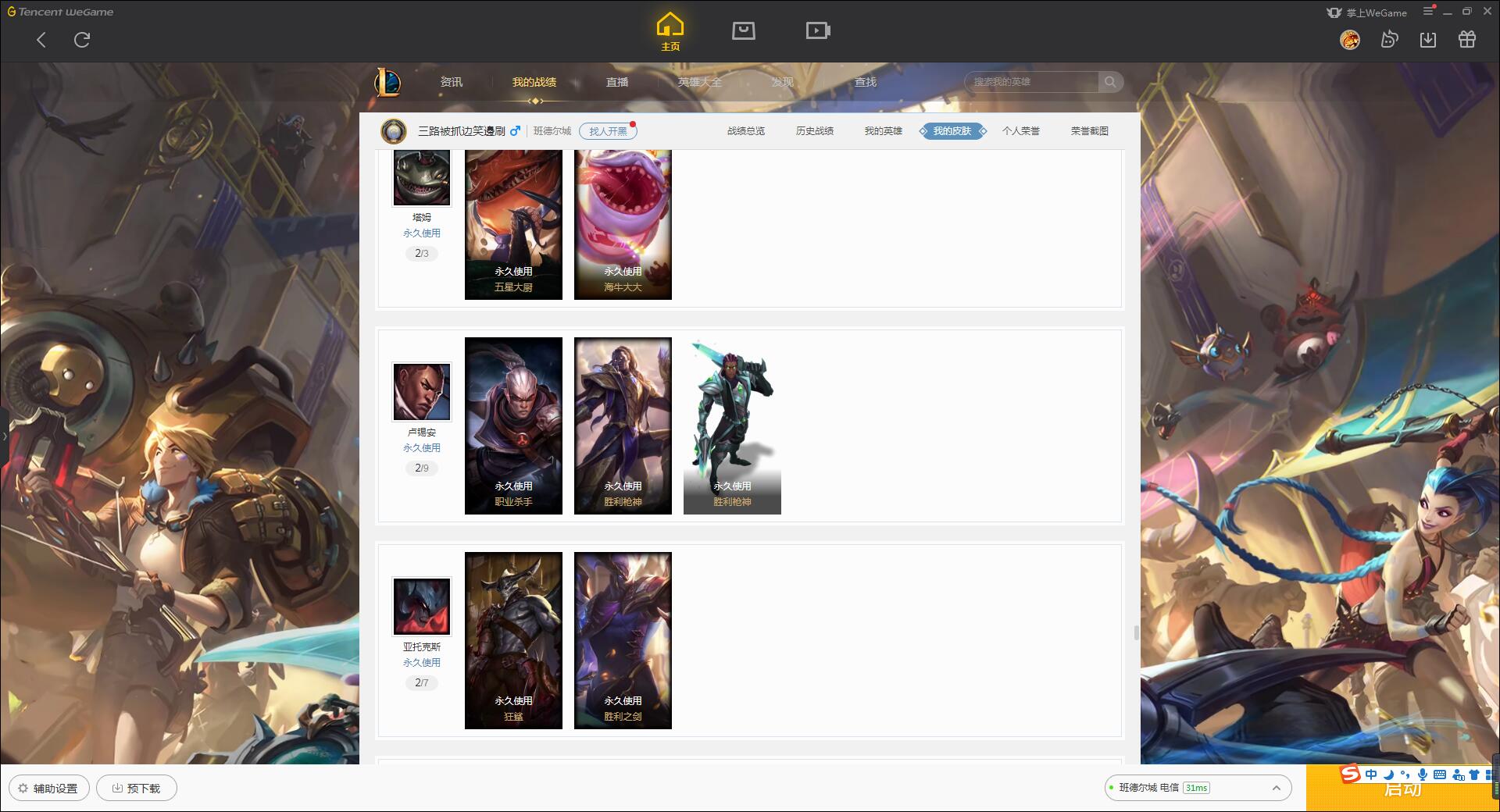Open the 我的战绩 tab
1500x812 pixels.
pyautogui.click(x=534, y=82)
